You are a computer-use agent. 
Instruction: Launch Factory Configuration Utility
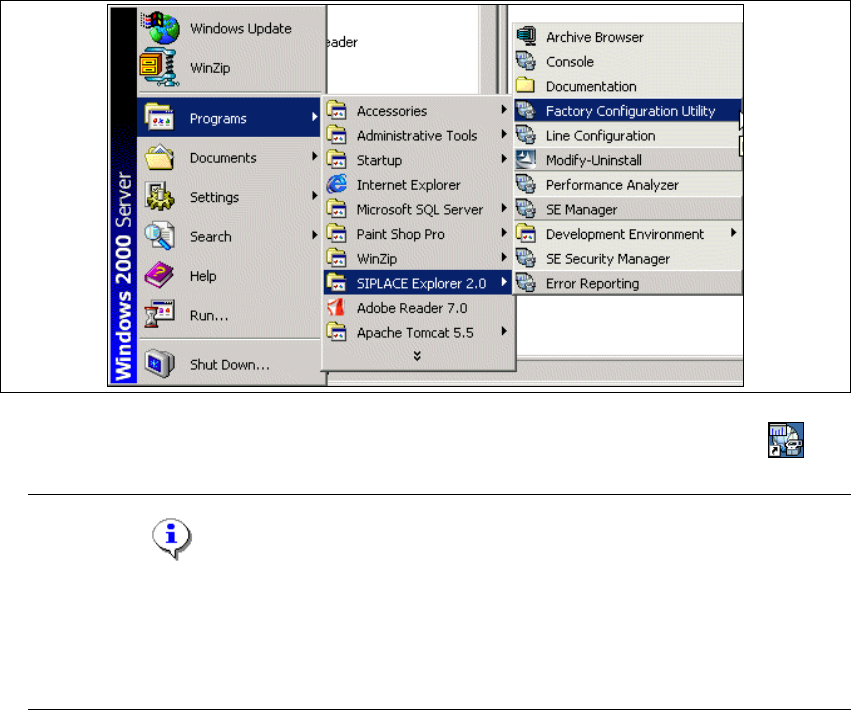(628, 111)
